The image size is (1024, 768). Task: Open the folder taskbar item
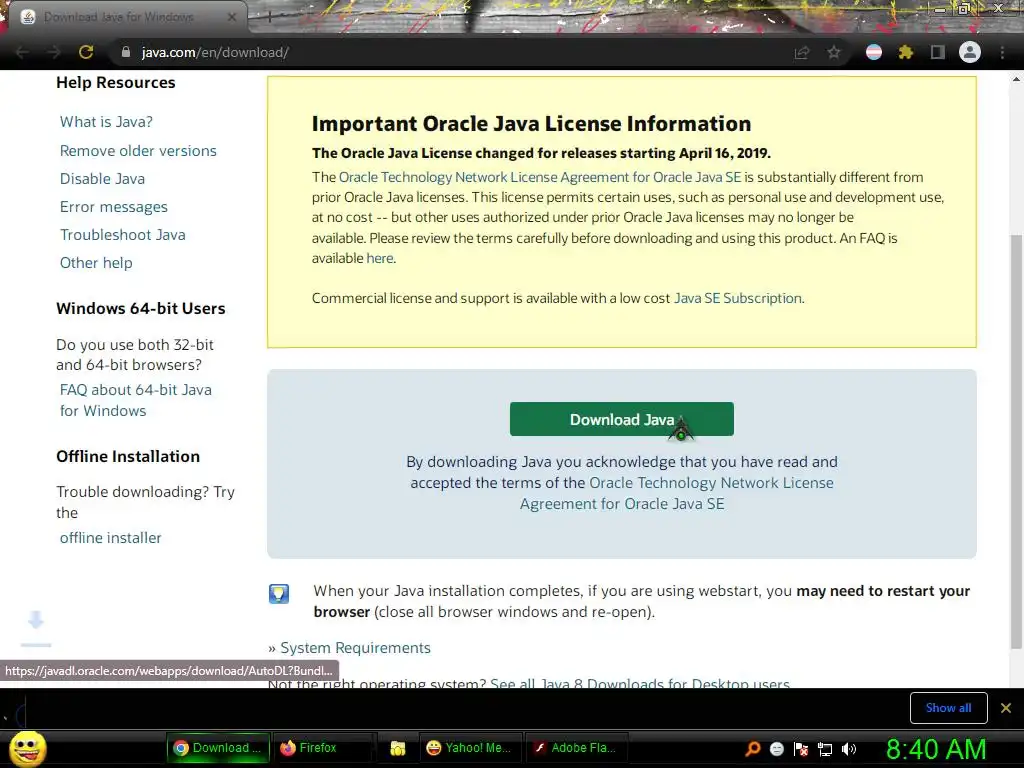click(x=398, y=748)
